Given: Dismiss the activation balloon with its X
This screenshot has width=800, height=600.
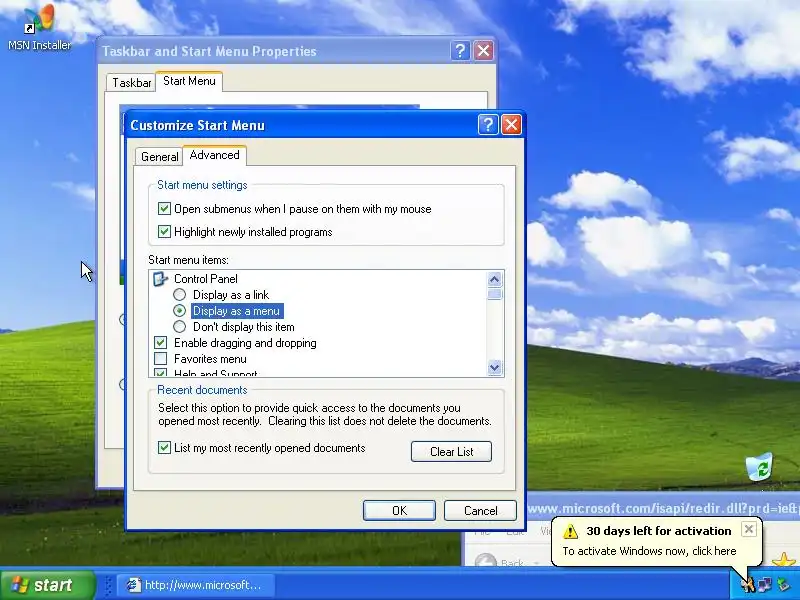Looking at the screenshot, I should 748,529.
